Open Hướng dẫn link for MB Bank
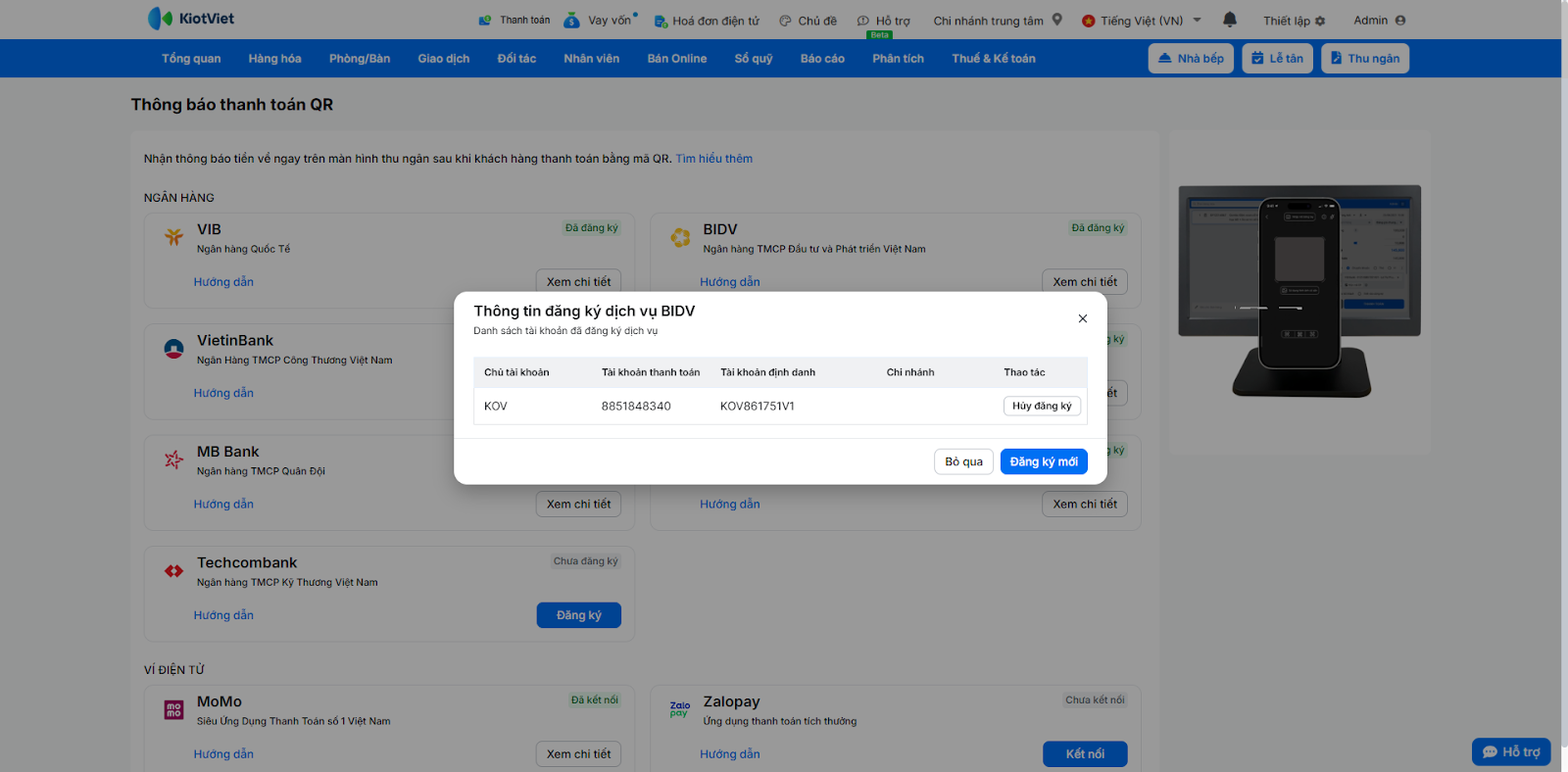Viewport: 1568px width, 772px height. point(223,505)
